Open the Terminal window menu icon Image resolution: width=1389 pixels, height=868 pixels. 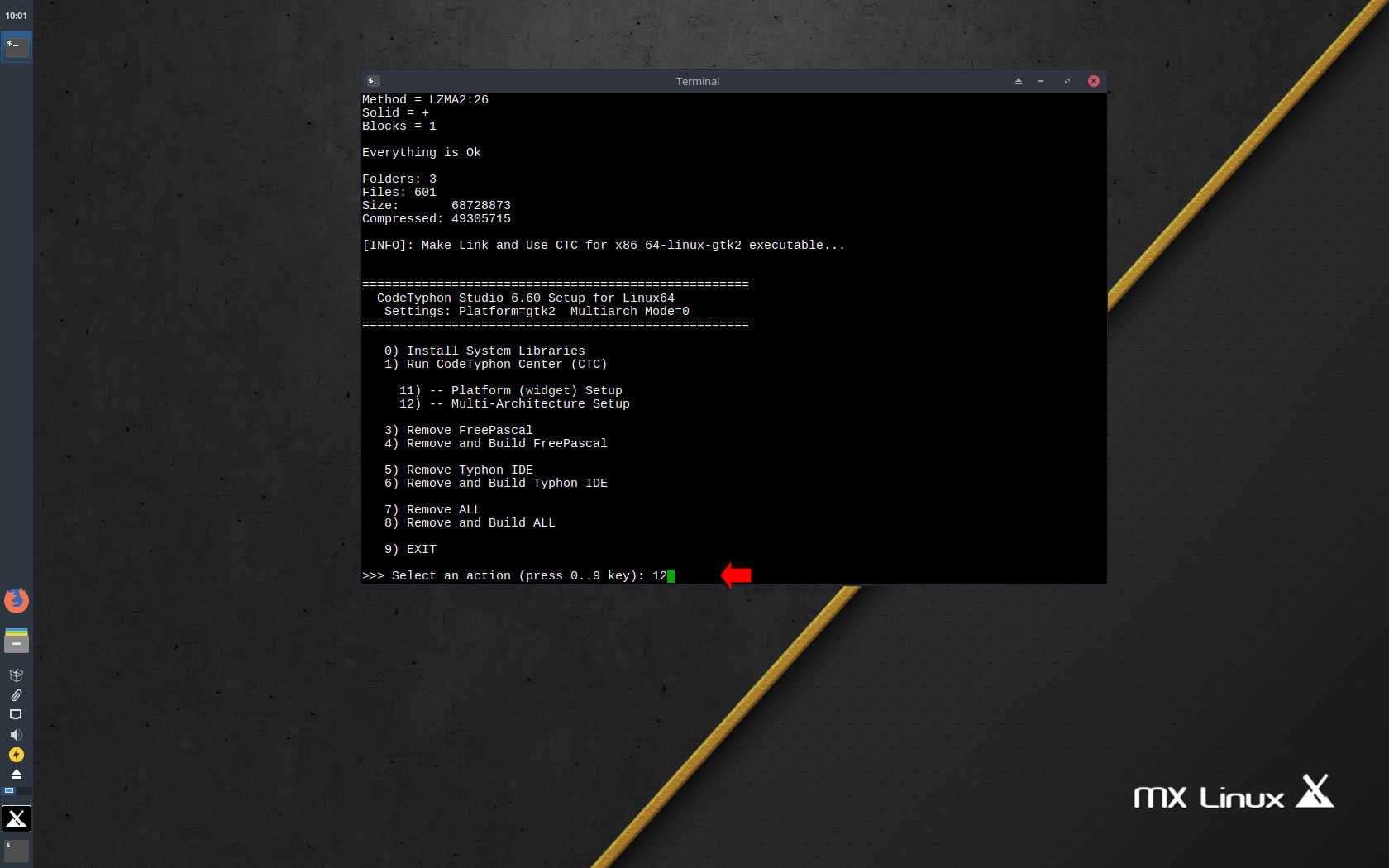click(x=374, y=81)
